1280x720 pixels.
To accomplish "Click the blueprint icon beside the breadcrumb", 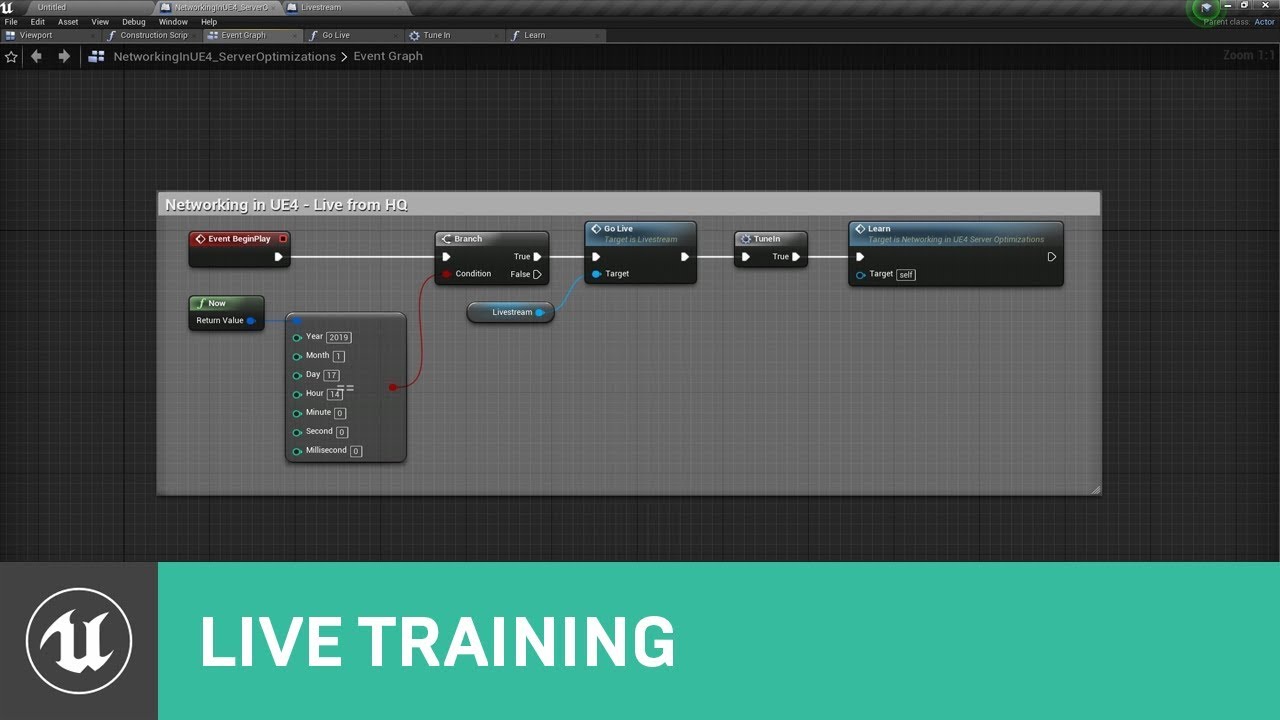I will click(x=96, y=57).
